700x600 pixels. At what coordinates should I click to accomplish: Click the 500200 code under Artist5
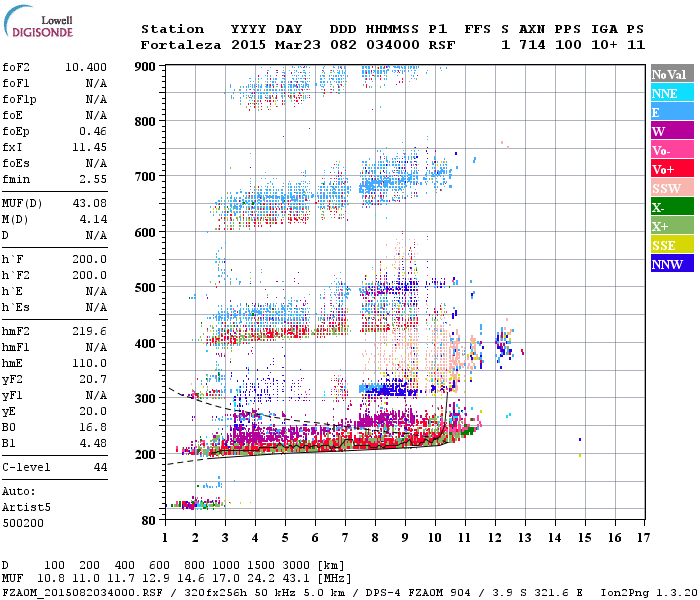(23, 523)
